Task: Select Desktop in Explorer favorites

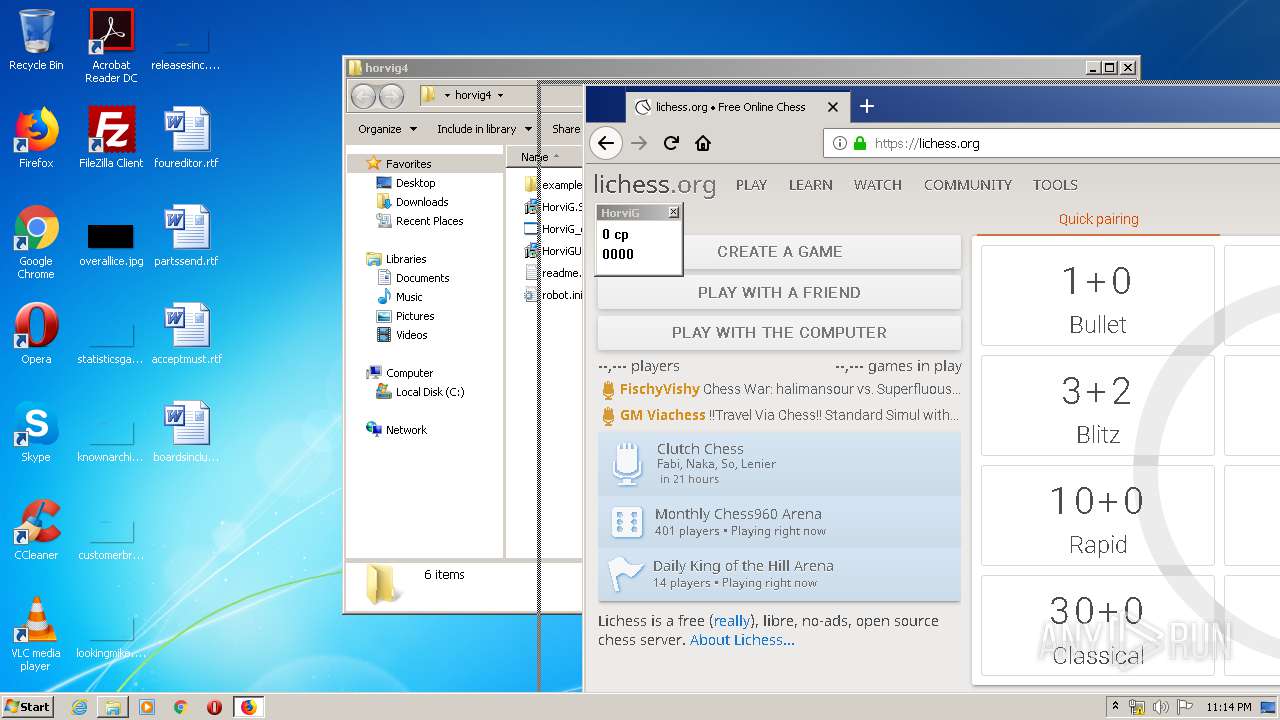Action: click(415, 183)
